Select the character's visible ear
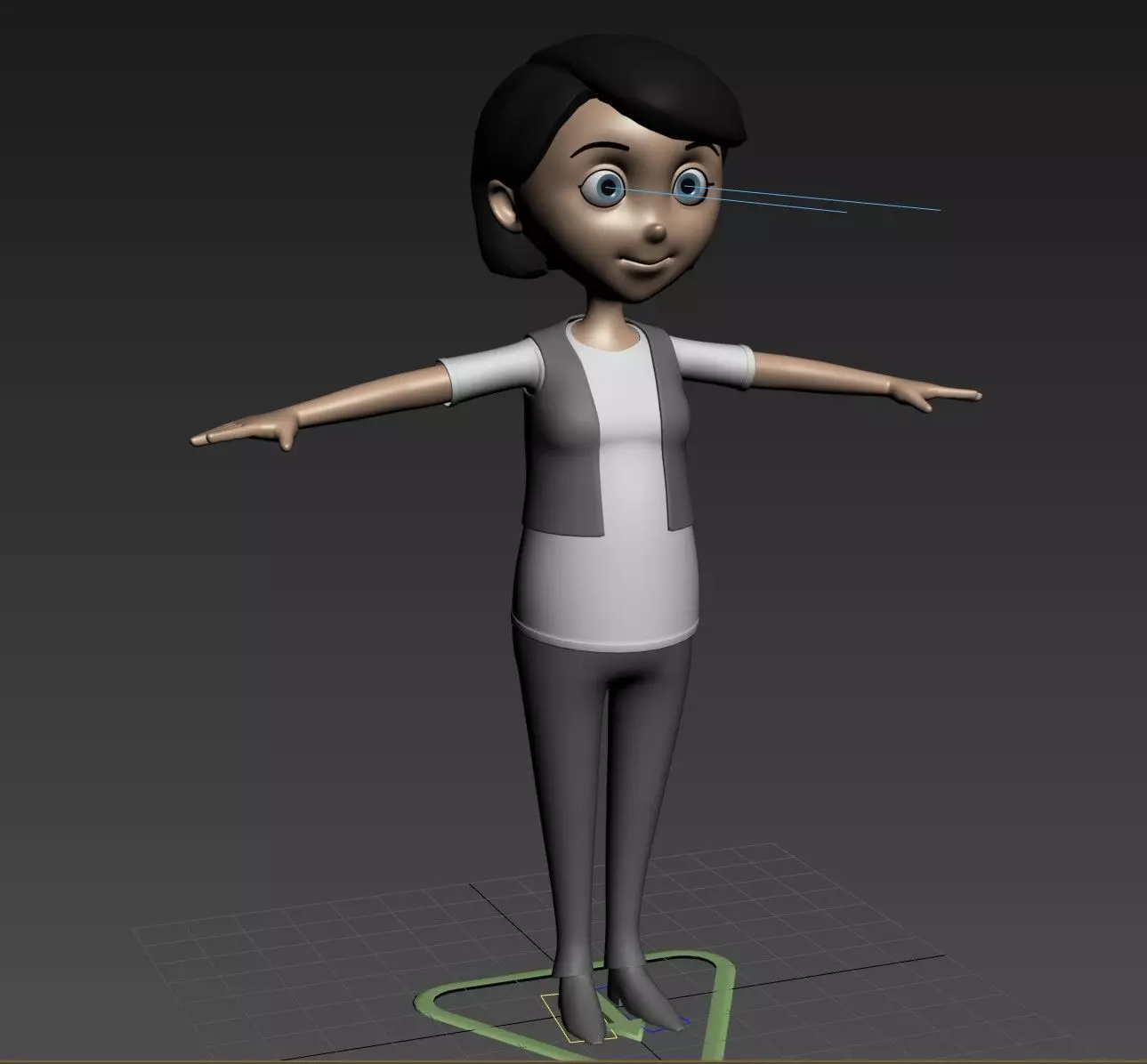The image size is (1147, 1064). tap(504, 205)
